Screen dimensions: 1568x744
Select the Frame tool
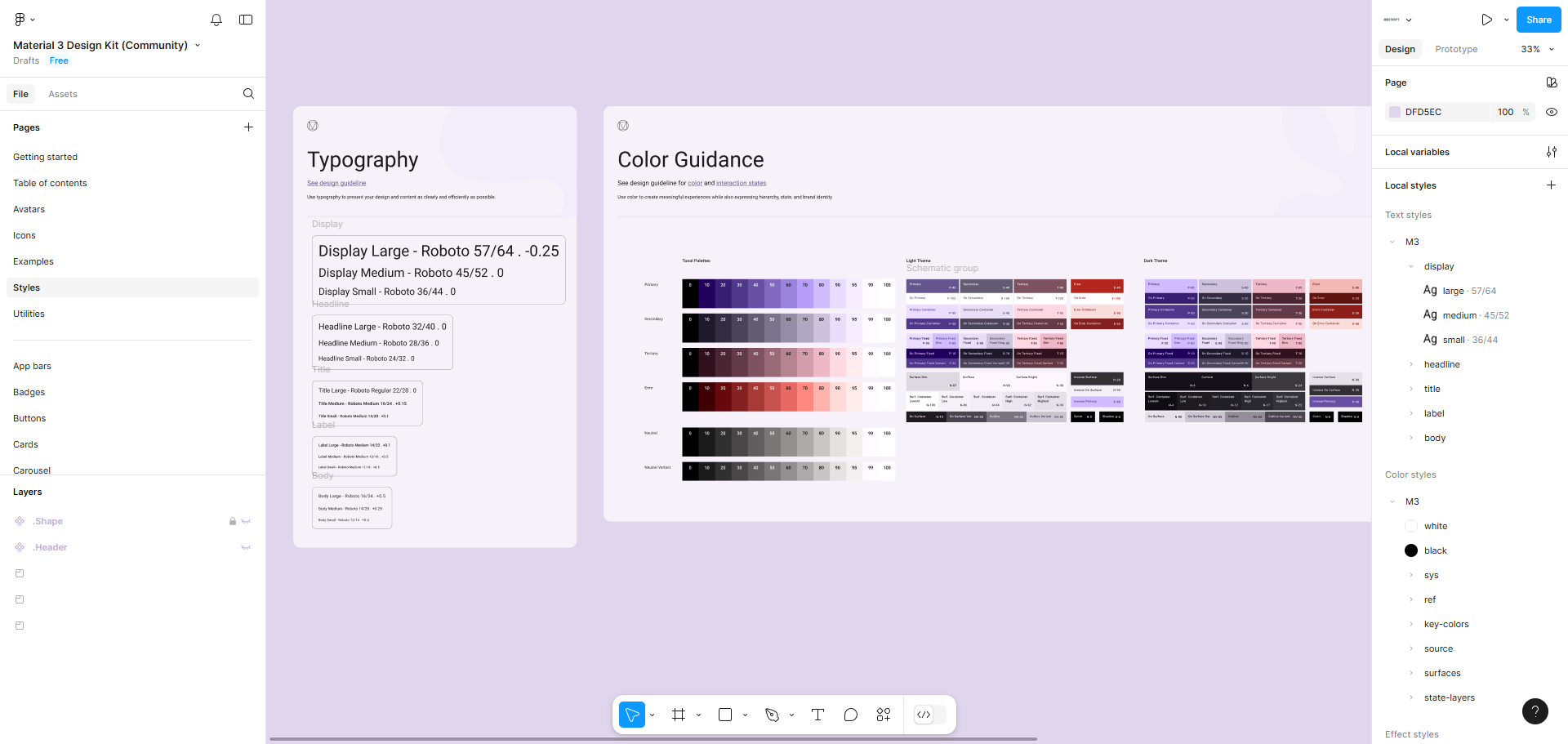pos(679,715)
